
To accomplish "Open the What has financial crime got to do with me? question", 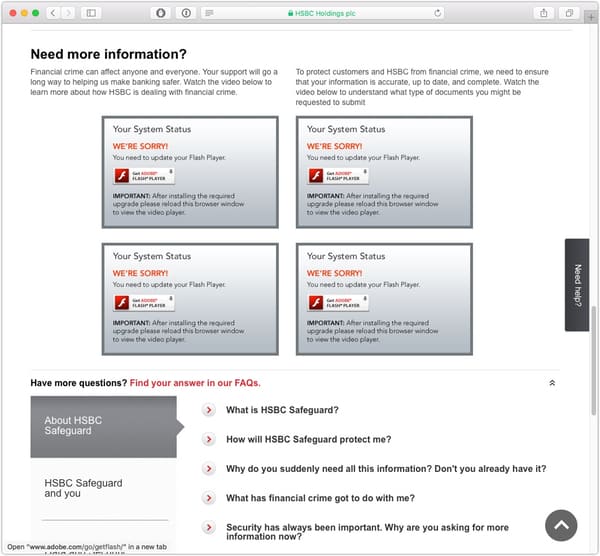I will pyautogui.click(x=320, y=498).
